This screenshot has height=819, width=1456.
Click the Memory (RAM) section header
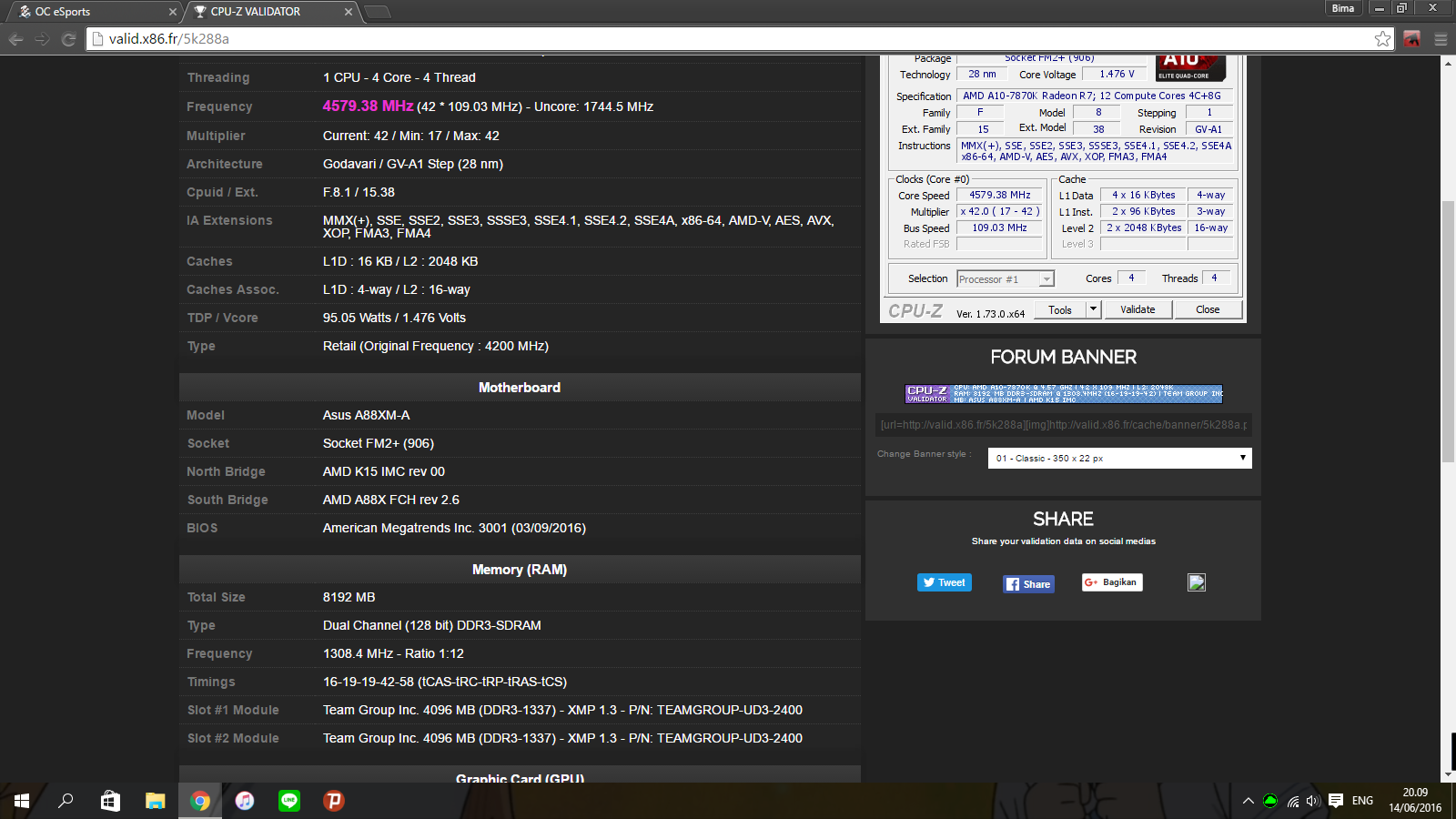tap(520, 570)
